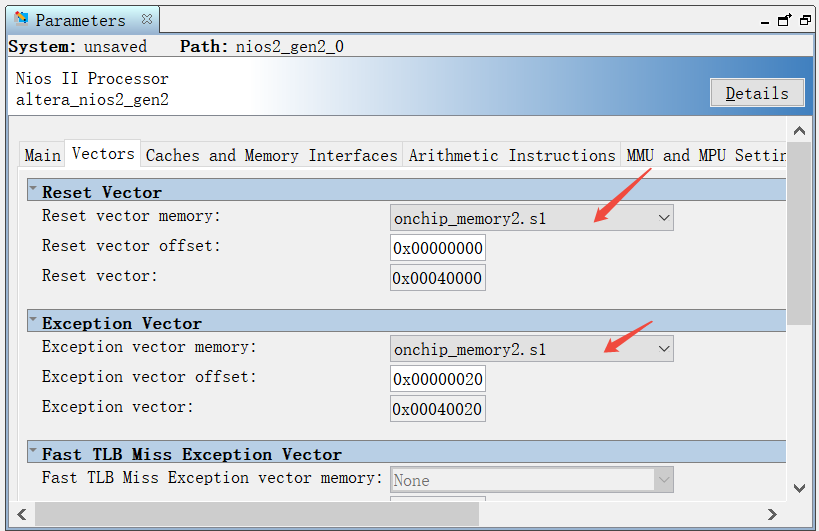Image resolution: width=819 pixels, height=531 pixels.
Task: Click the horizontal scrollbar left arrow
Action: pyautogui.click(x=22, y=514)
